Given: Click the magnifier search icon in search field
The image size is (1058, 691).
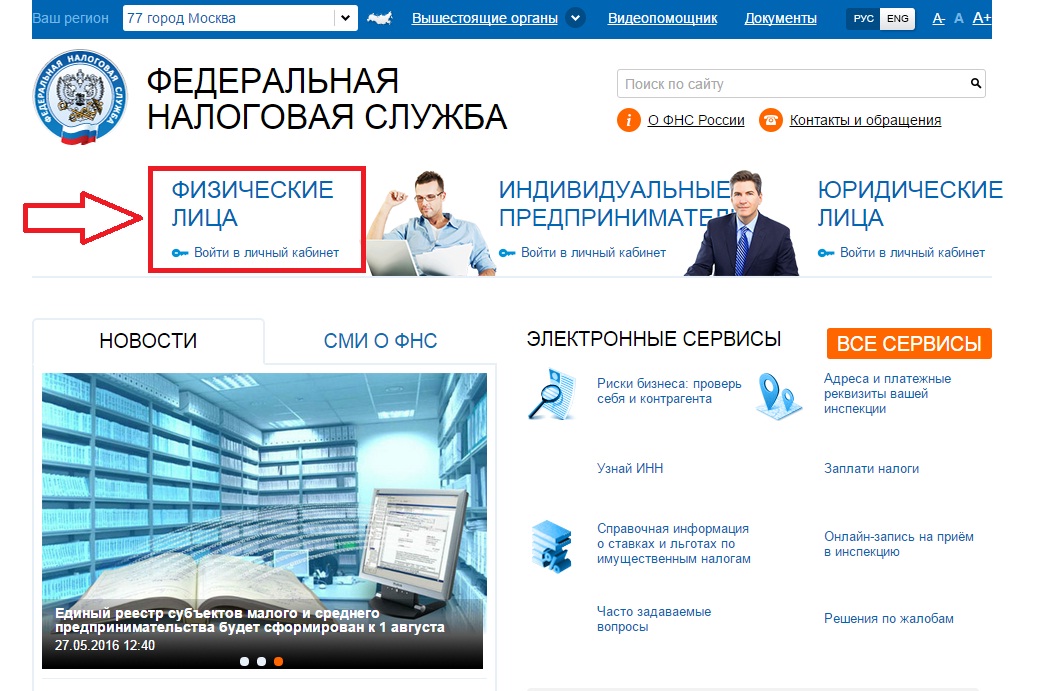Looking at the screenshot, I should pos(975,84).
